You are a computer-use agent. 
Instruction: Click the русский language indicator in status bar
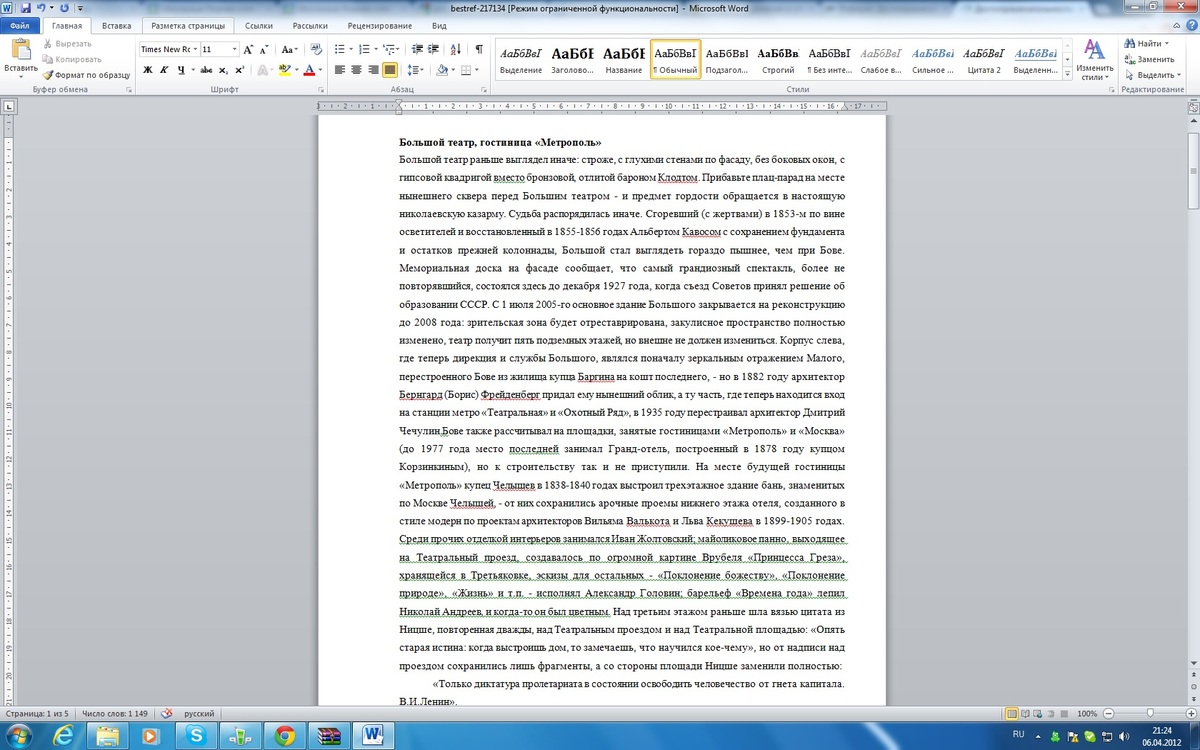[198, 713]
